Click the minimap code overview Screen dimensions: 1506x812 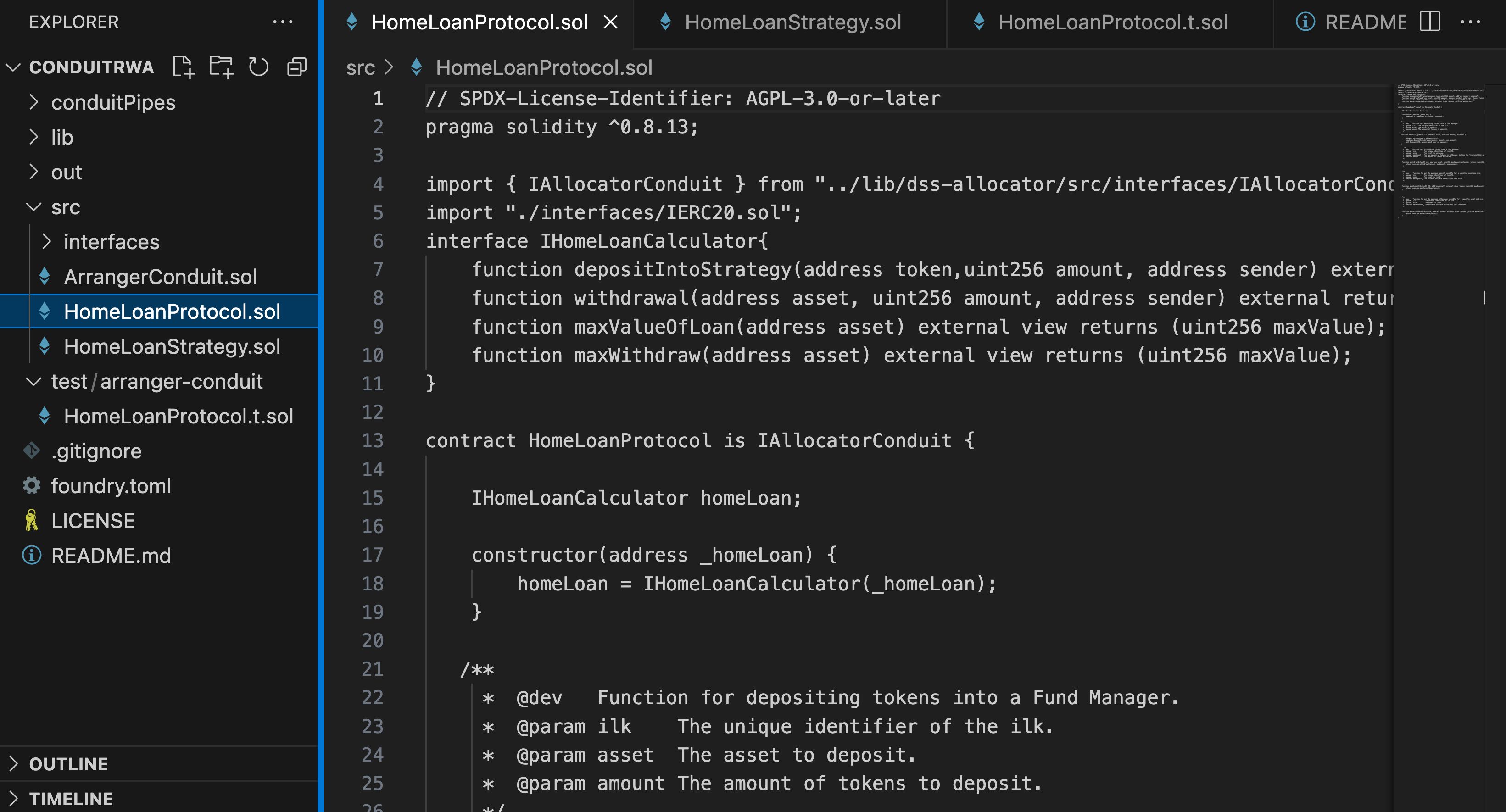(x=1441, y=152)
